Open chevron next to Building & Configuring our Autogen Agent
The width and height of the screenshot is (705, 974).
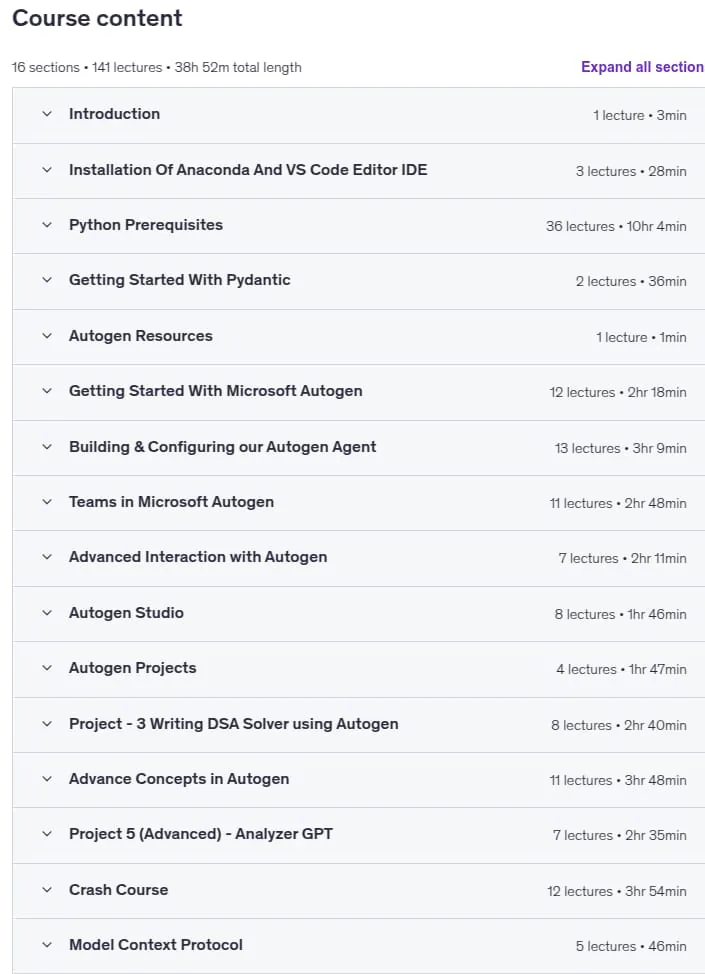point(47,447)
